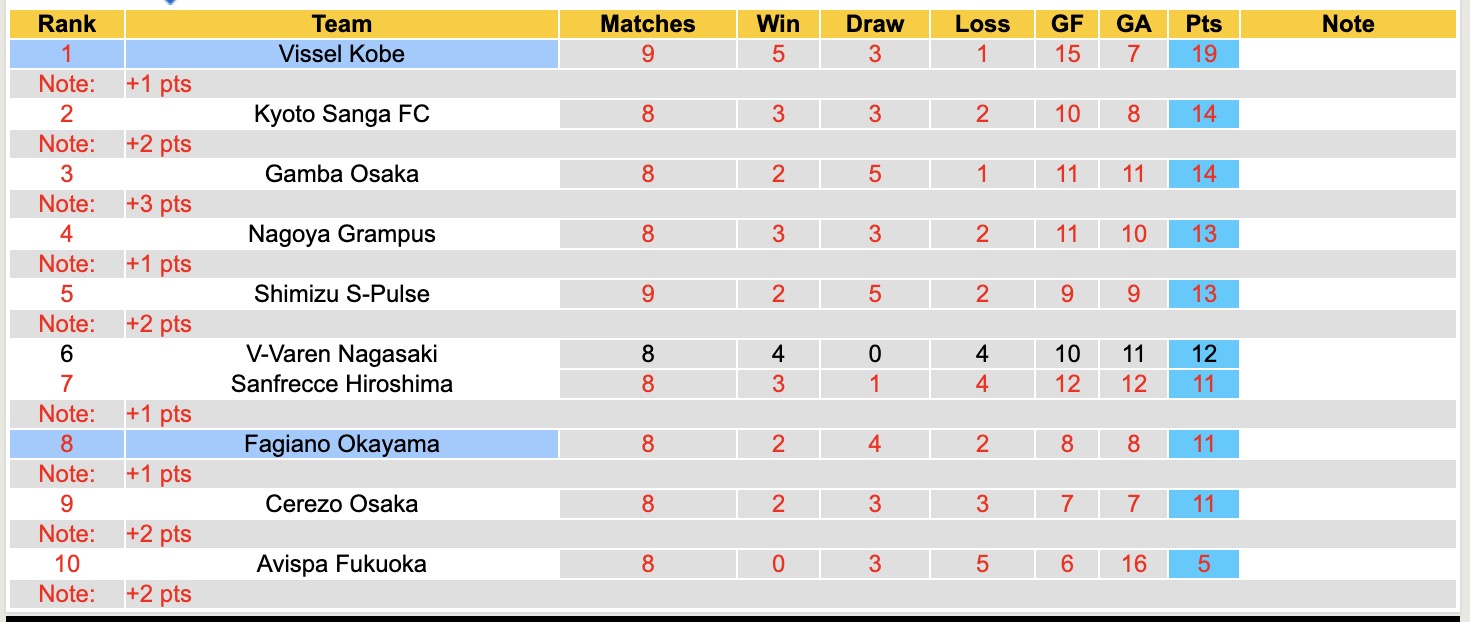Click the Win column header

[x=778, y=24]
